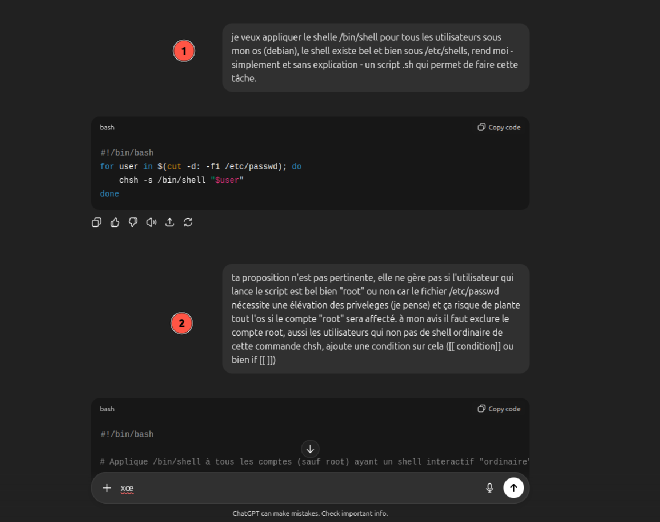The image size is (660, 522).
Task: Click the "bash" label of first code block
Action: coord(107,127)
